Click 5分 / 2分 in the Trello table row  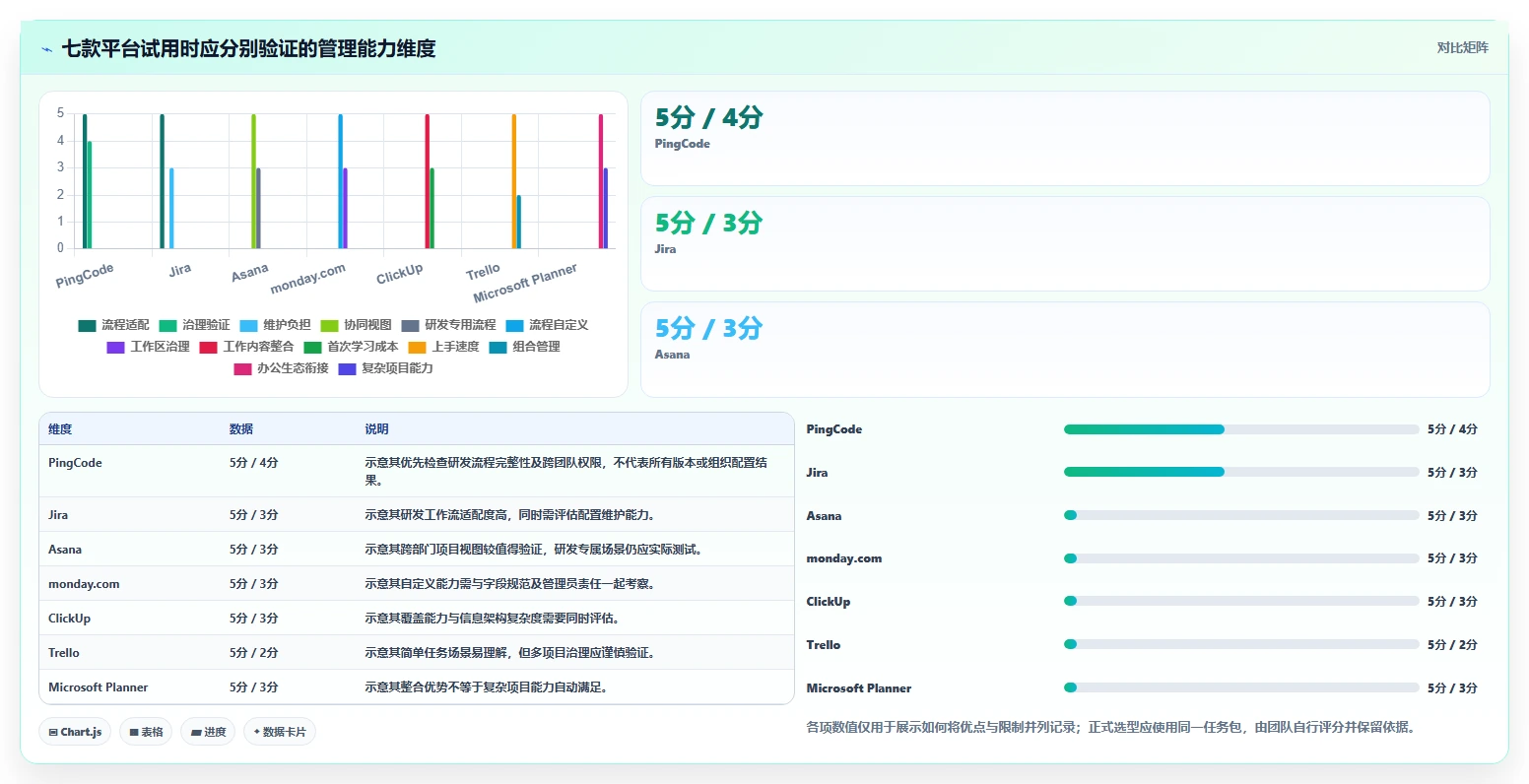pos(254,653)
